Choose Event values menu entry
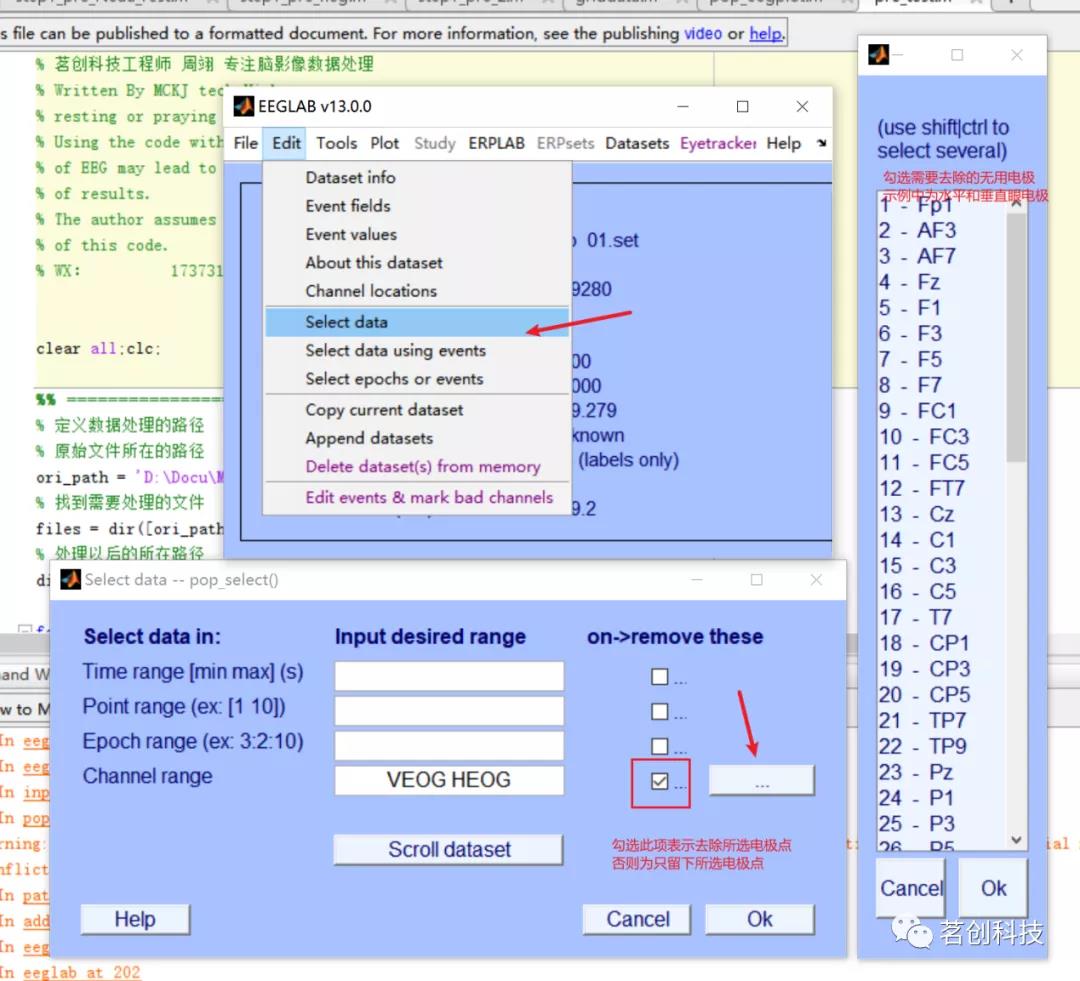The width and height of the screenshot is (1080, 981). pyautogui.click(x=417, y=234)
